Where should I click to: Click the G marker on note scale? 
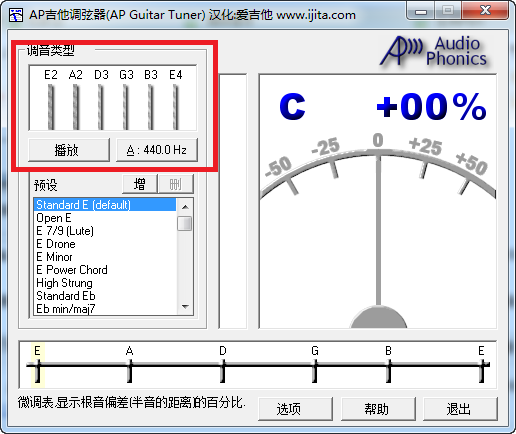(x=315, y=366)
